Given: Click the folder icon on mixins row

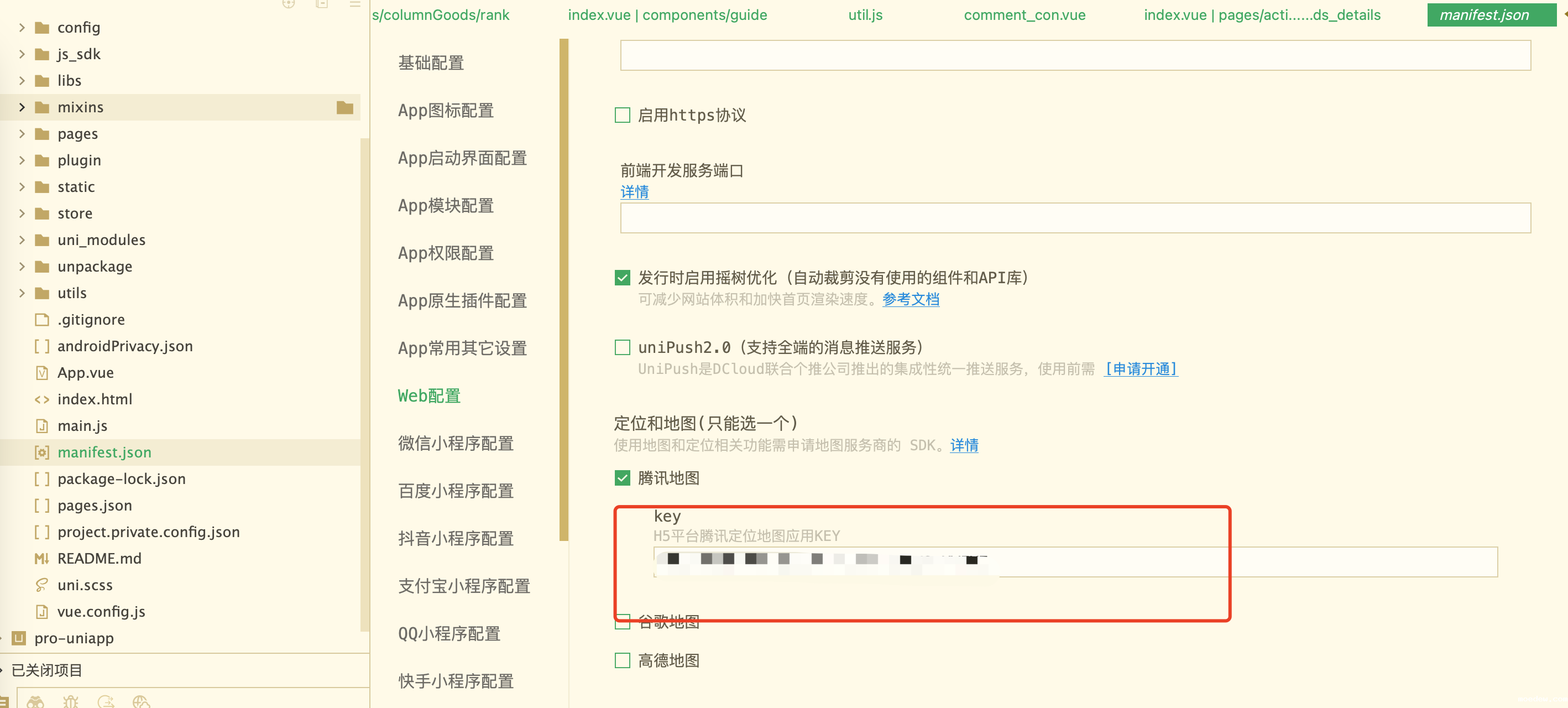Looking at the screenshot, I should click(x=344, y=108).
